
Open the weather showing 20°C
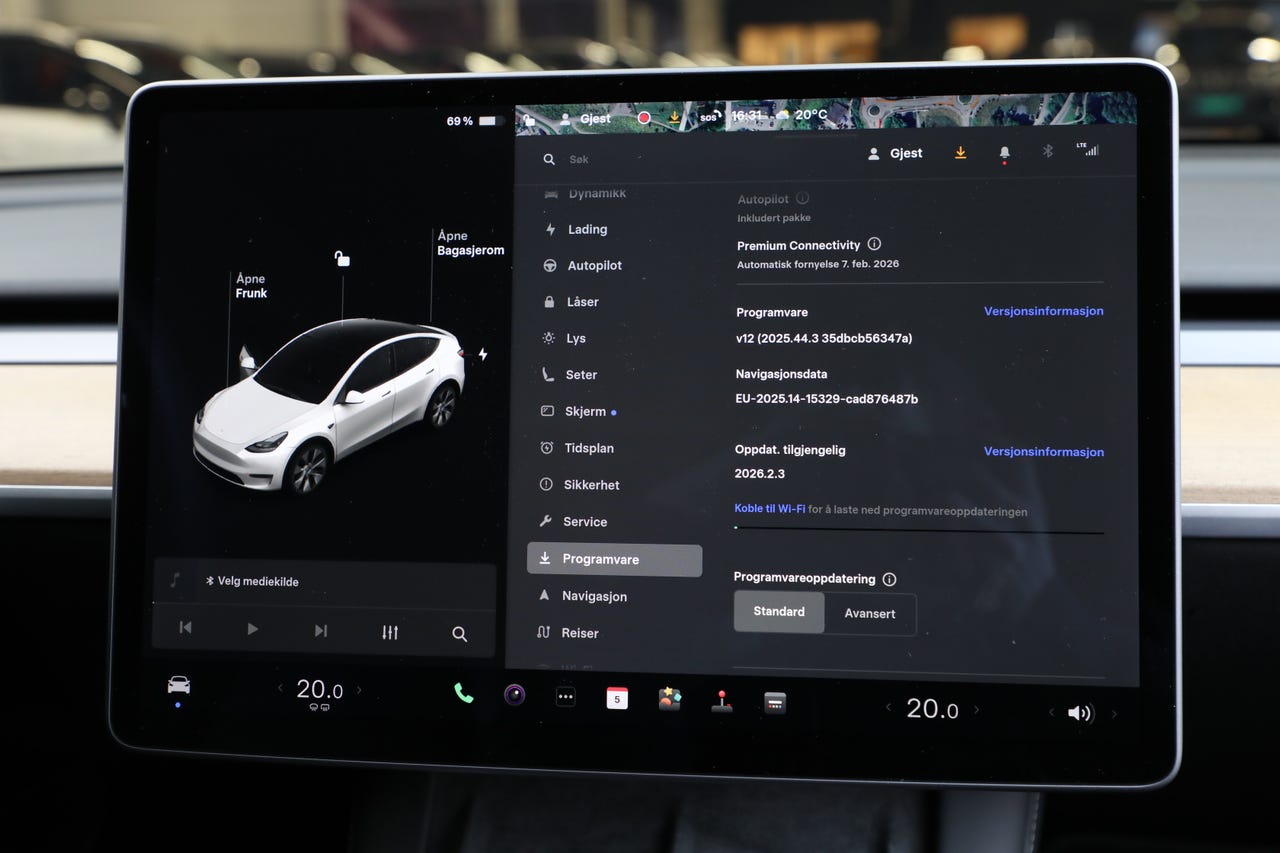pyautogui.click(x=801, y=114)
